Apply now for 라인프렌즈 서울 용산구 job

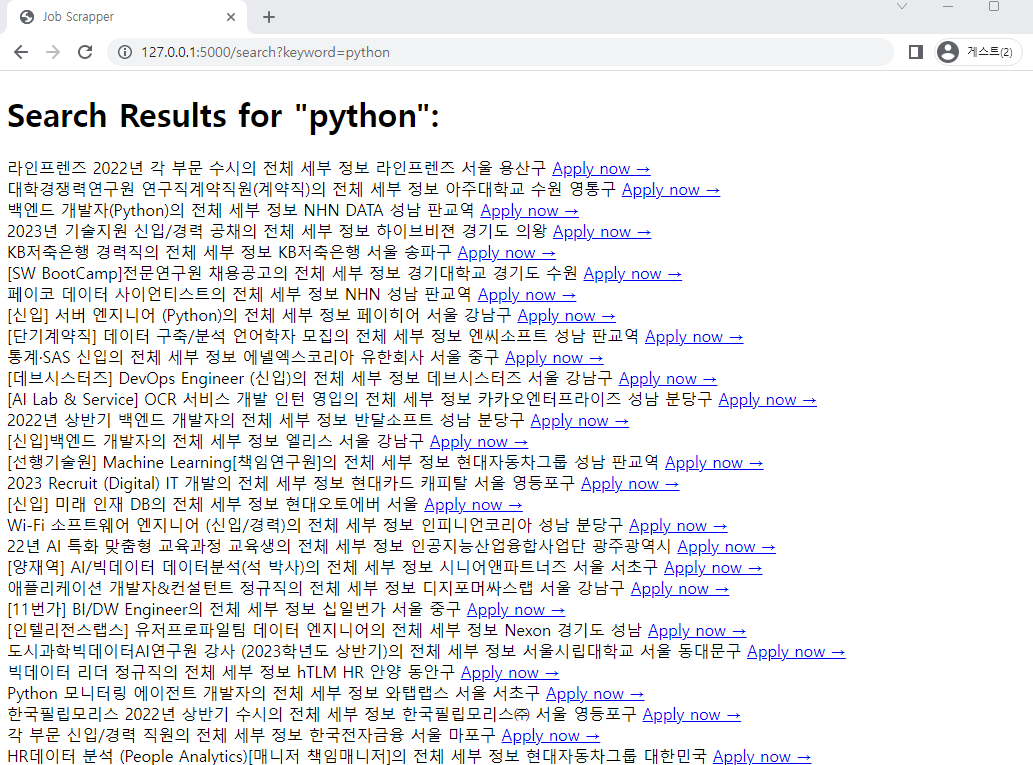[x=601, y=169]
